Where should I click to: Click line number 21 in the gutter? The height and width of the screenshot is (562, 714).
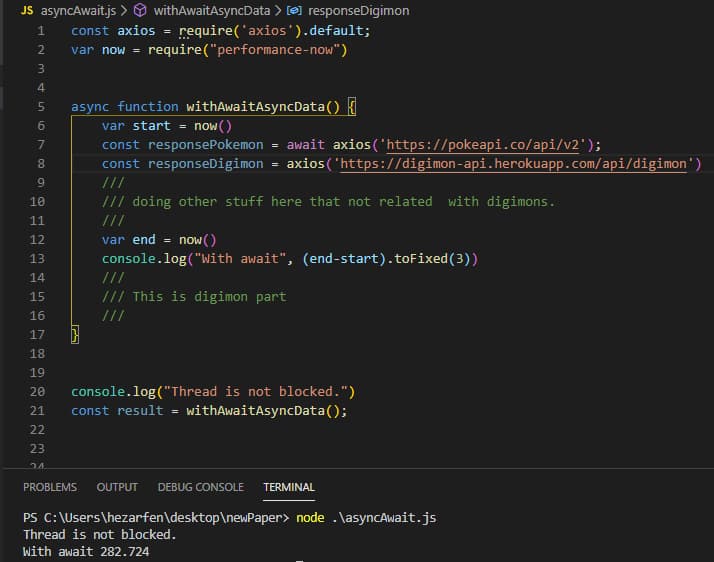39,411
